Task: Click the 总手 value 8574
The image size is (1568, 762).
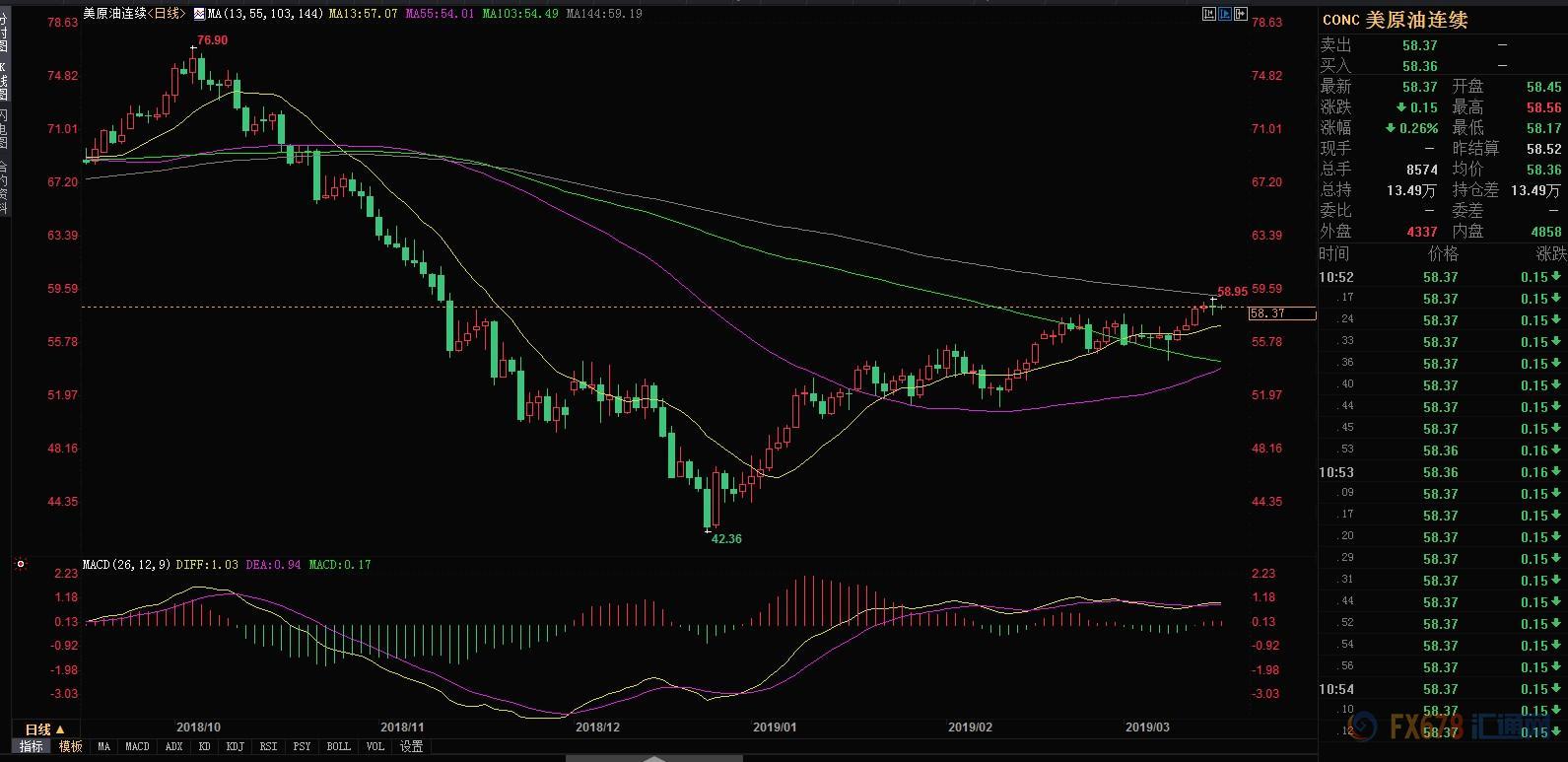Action: point(1422,170)
